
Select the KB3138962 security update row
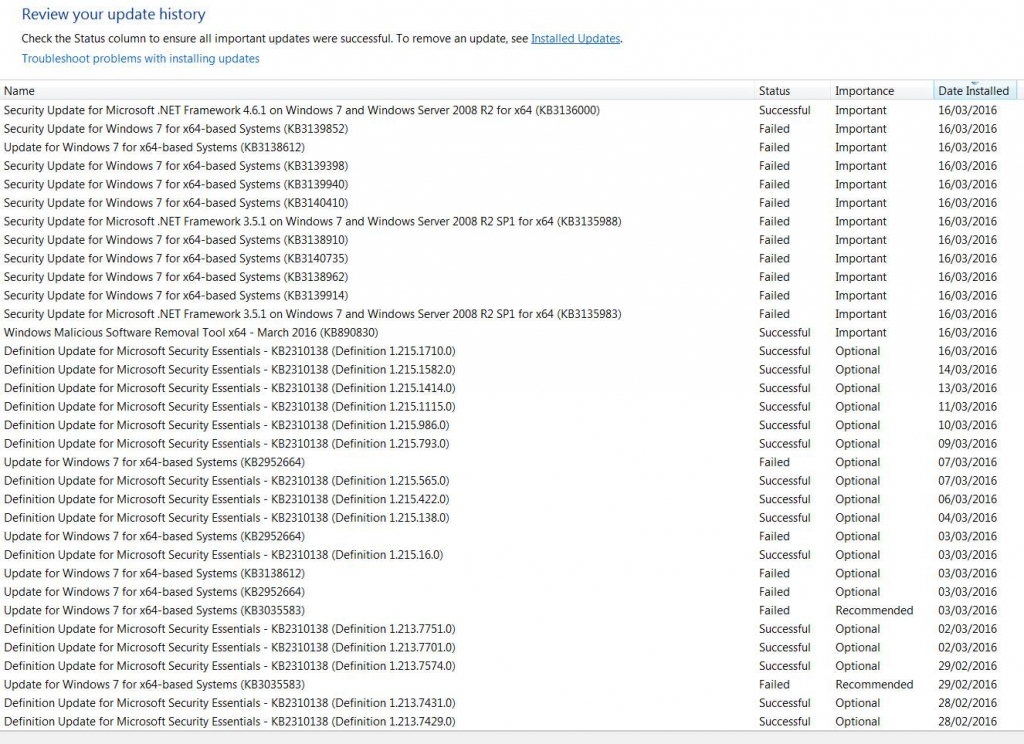tap(176, 277)
